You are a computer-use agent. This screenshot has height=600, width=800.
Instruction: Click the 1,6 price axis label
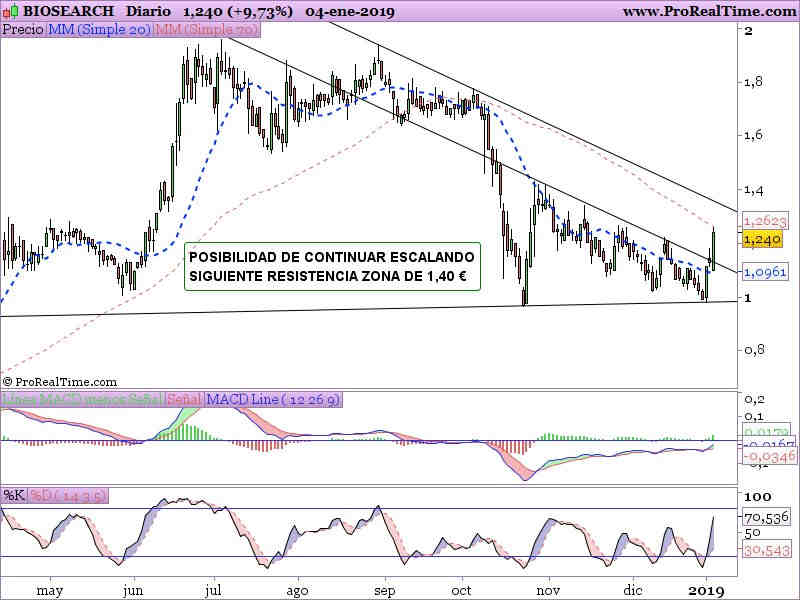pyautogui.click(x=754, y=135)
